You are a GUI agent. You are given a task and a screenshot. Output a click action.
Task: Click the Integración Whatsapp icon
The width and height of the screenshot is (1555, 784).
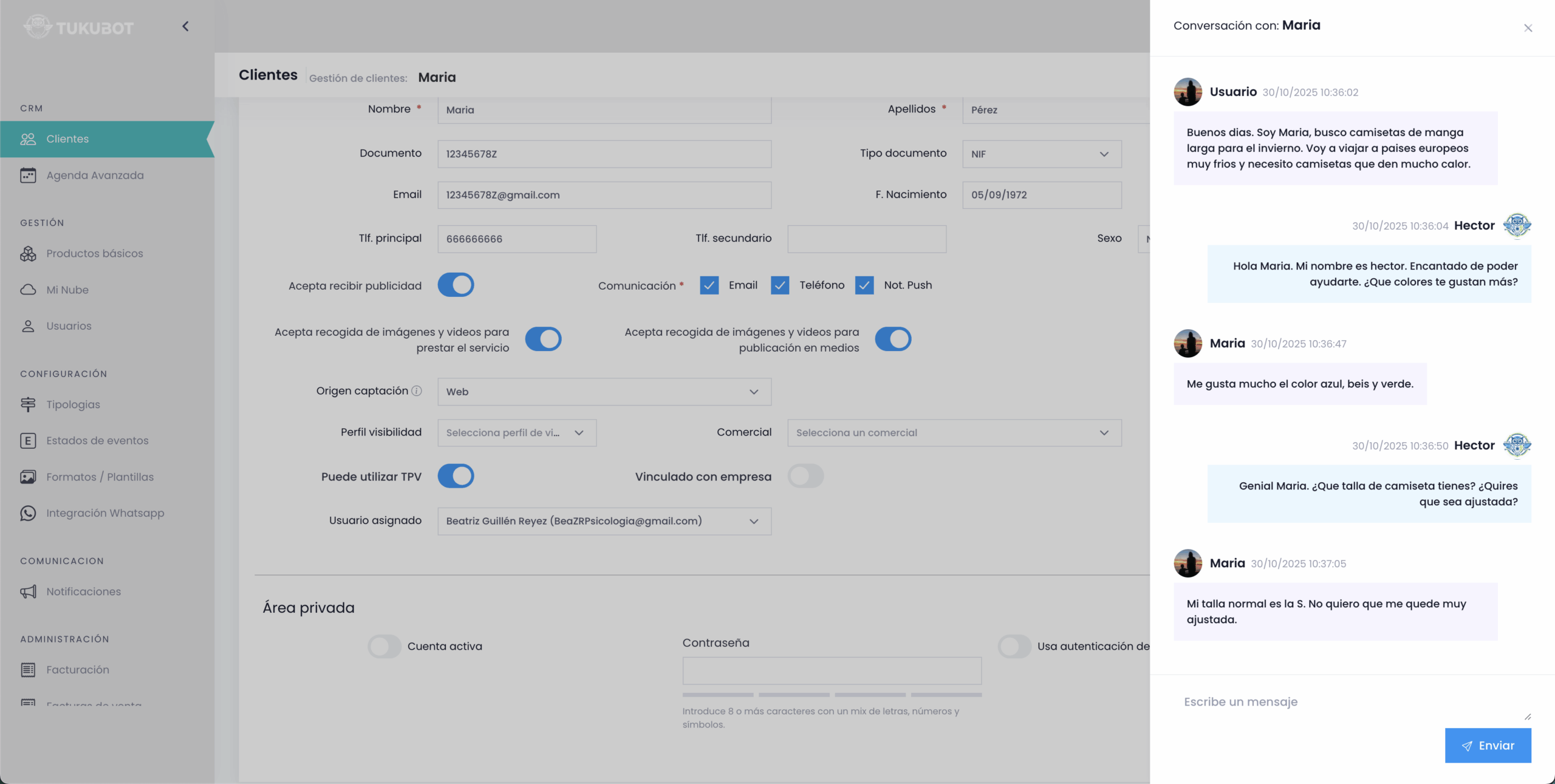[x=28, y=513]
